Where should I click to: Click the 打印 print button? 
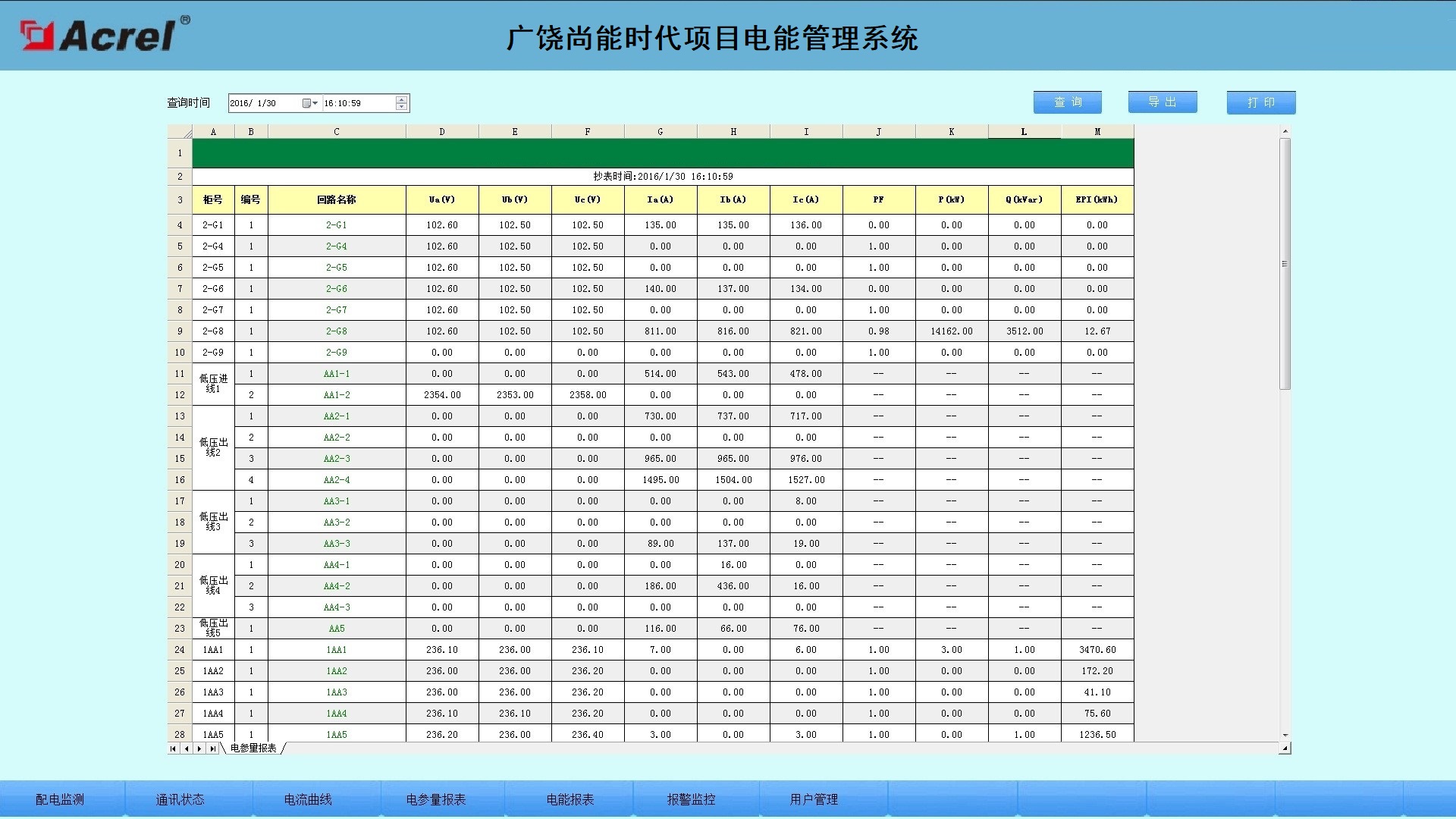pyautogui.click(x=1260, y=102)
